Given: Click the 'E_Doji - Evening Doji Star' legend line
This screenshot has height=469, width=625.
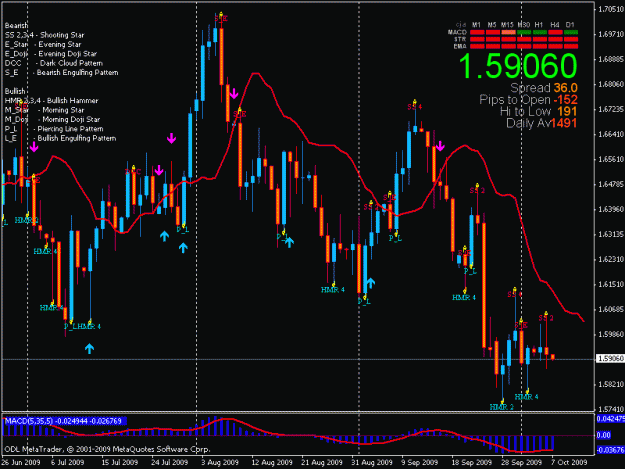Looking at the screenshot, I should tap(51, 54).
